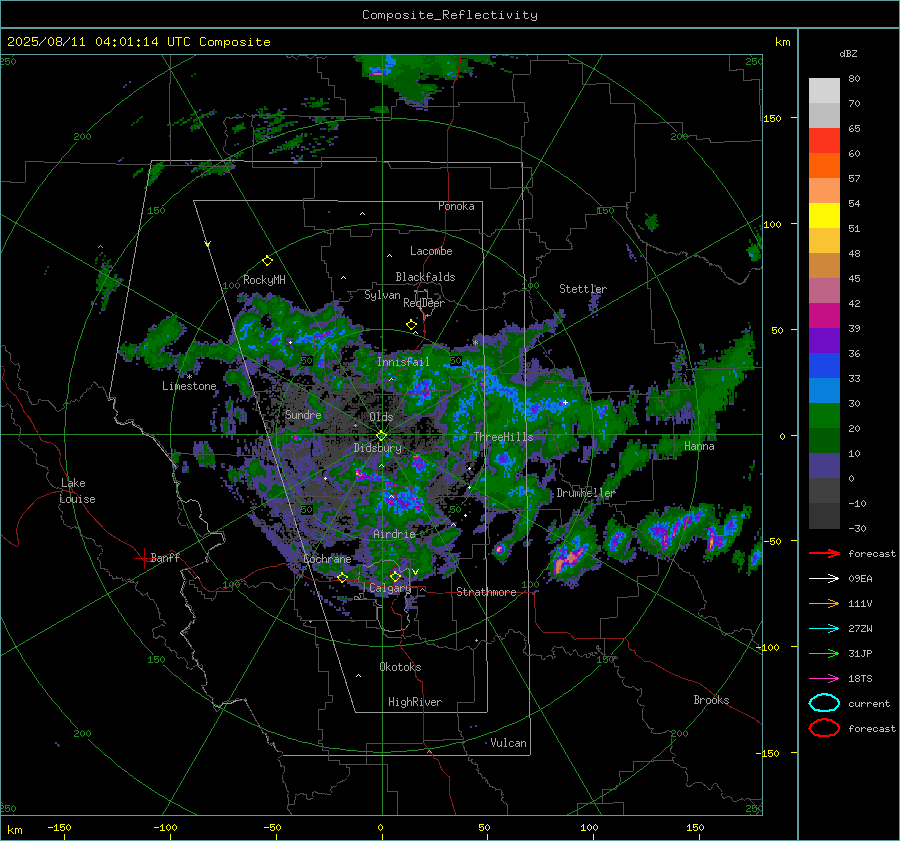Click the HighRiver city label
The height and width of the screenshot is (841, 900).
(x=415, y=702)
